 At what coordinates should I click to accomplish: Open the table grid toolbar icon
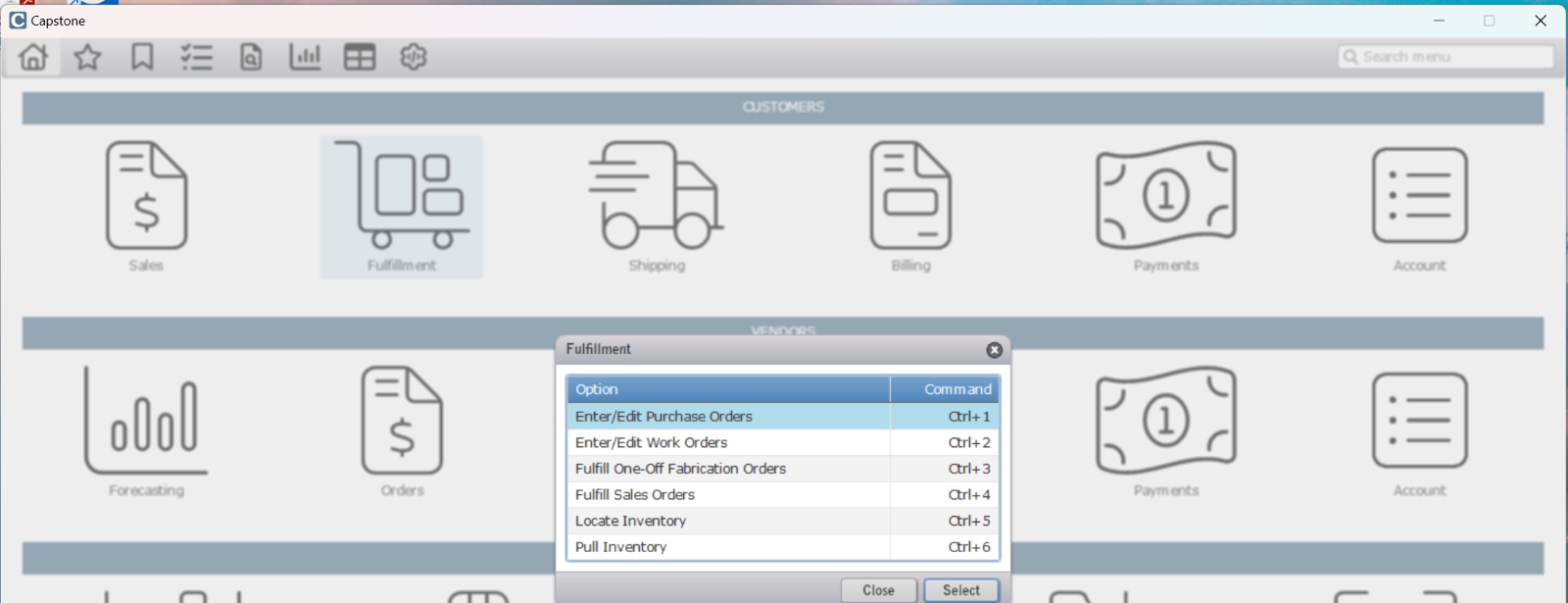click(x=360, y=57)
